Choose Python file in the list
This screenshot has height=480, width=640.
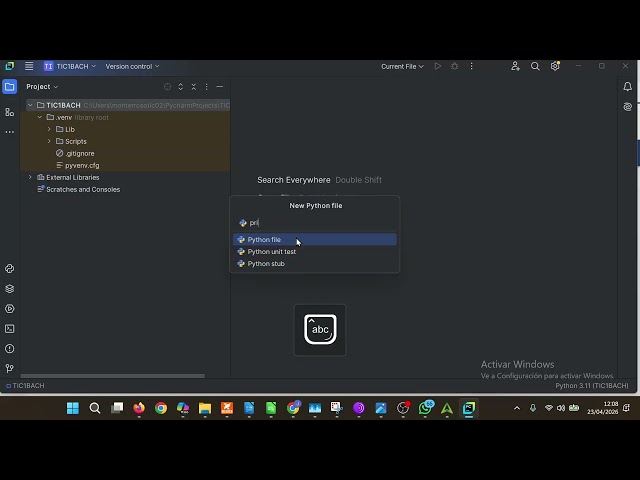315,240
